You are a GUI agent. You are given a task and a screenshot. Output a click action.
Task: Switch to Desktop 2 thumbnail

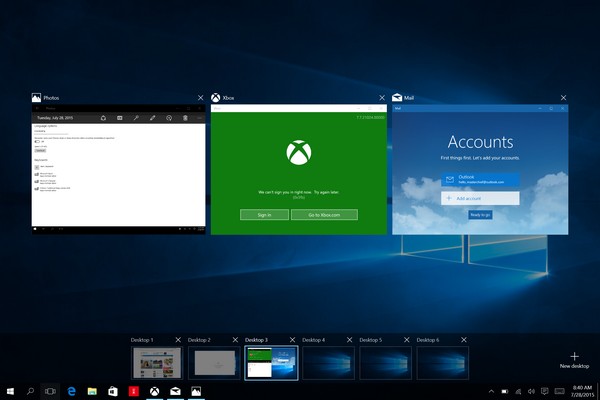coord(214,363)
